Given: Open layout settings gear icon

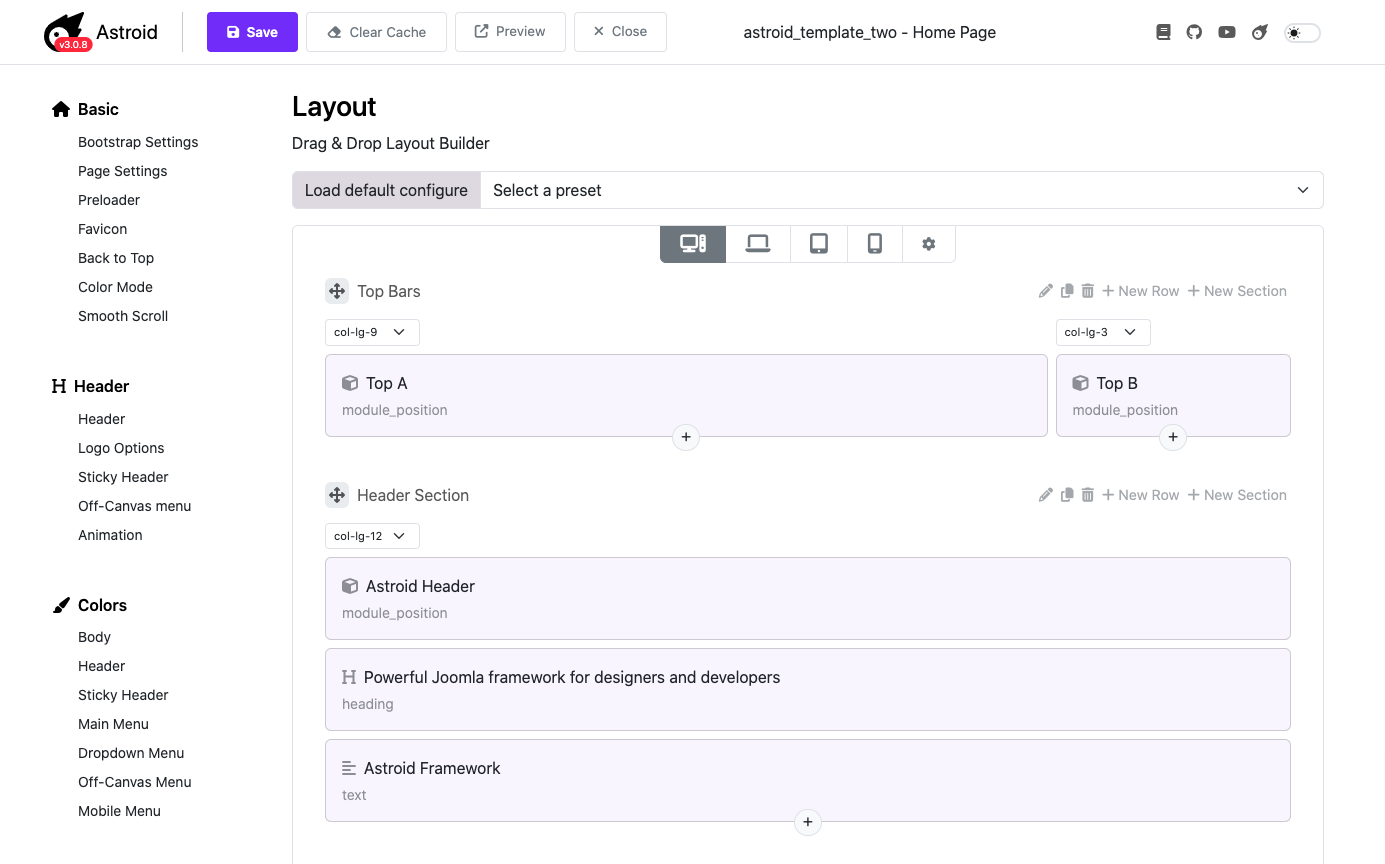Looking at the screenshot, I should click(929, 244).
